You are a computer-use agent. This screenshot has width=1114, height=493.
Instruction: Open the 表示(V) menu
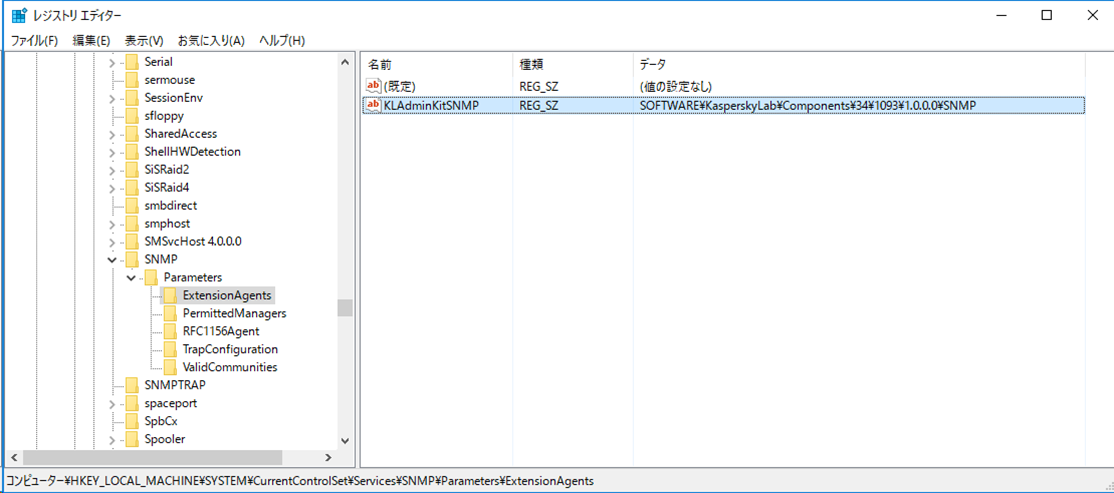[144, 40]
